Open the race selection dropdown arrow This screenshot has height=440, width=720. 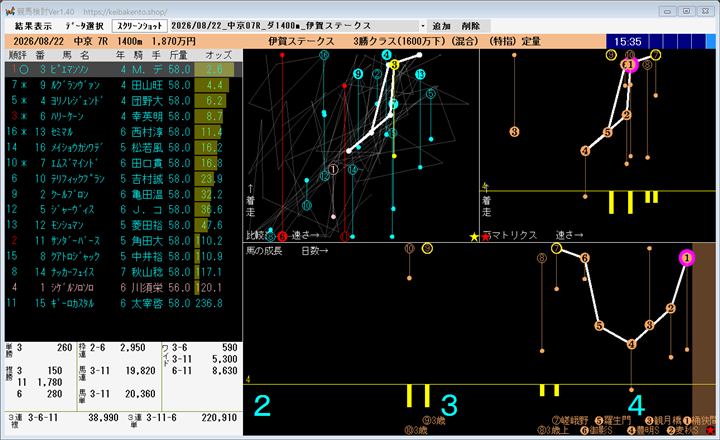(422, 26)
